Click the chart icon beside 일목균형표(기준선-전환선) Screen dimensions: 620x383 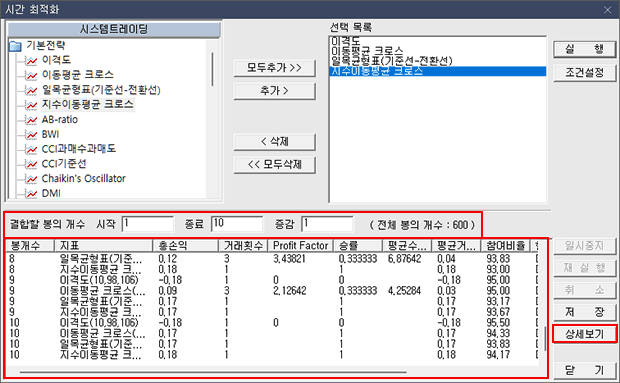31,90
